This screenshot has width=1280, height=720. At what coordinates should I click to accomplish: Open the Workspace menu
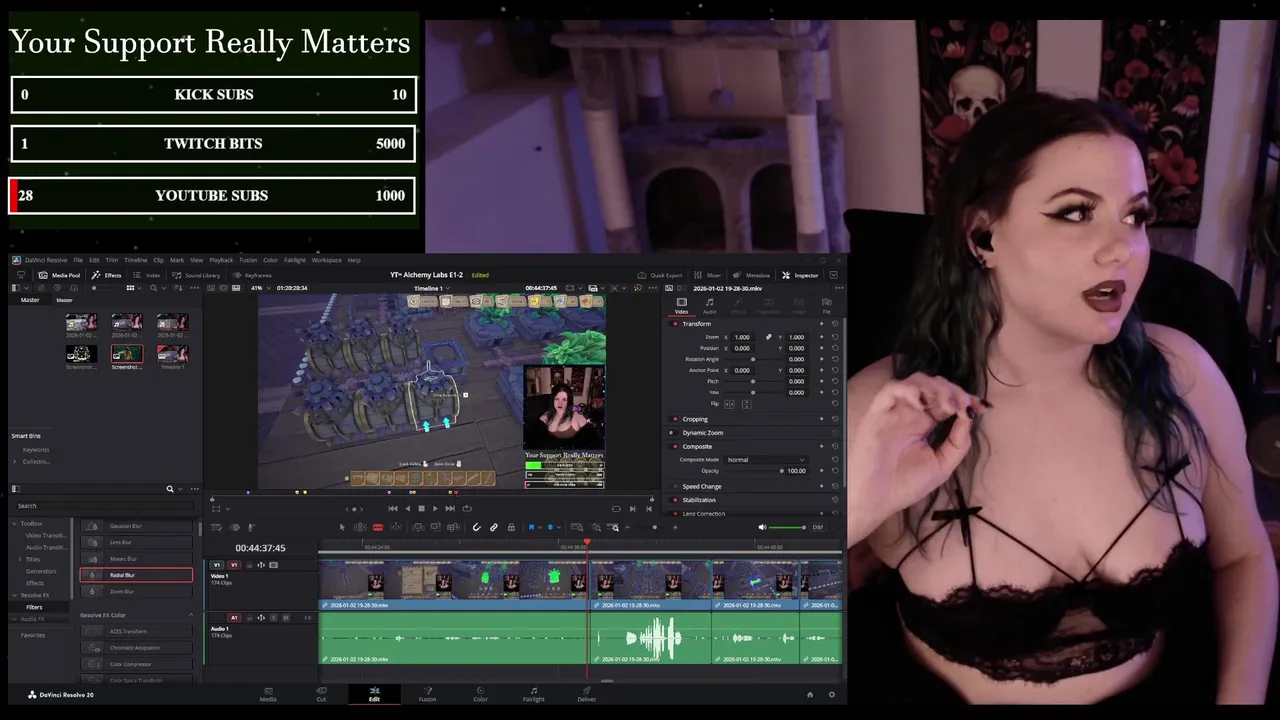pyautogui.click(x=327, y=260)
